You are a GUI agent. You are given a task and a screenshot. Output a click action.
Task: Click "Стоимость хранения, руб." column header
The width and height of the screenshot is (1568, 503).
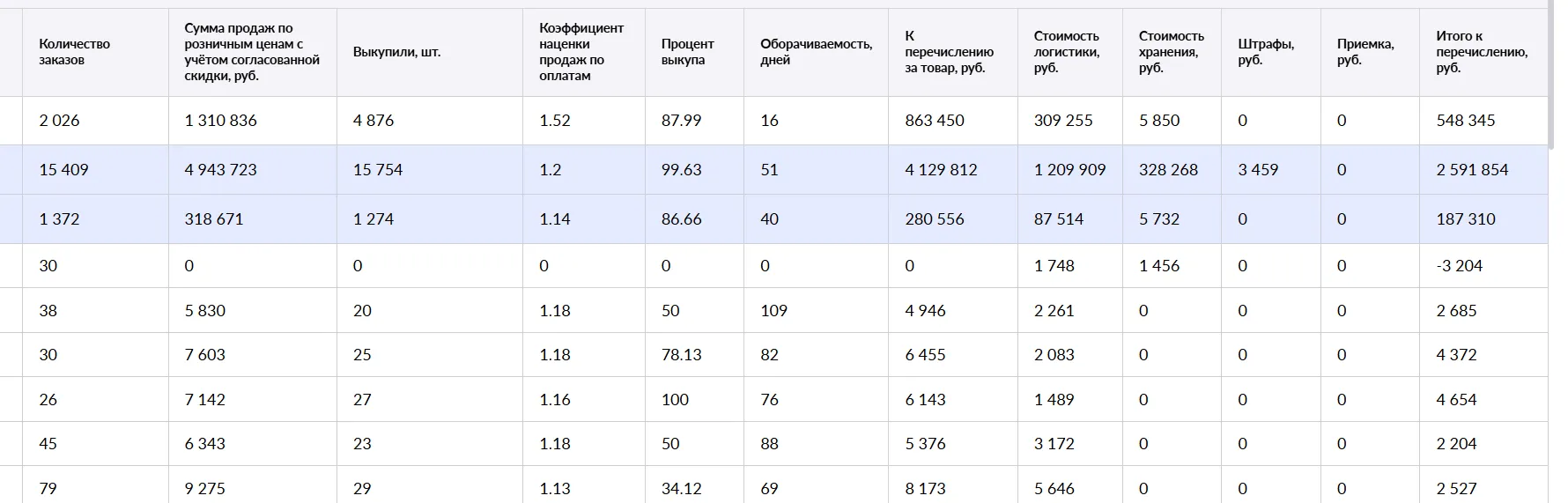[x=1171, y=52]
